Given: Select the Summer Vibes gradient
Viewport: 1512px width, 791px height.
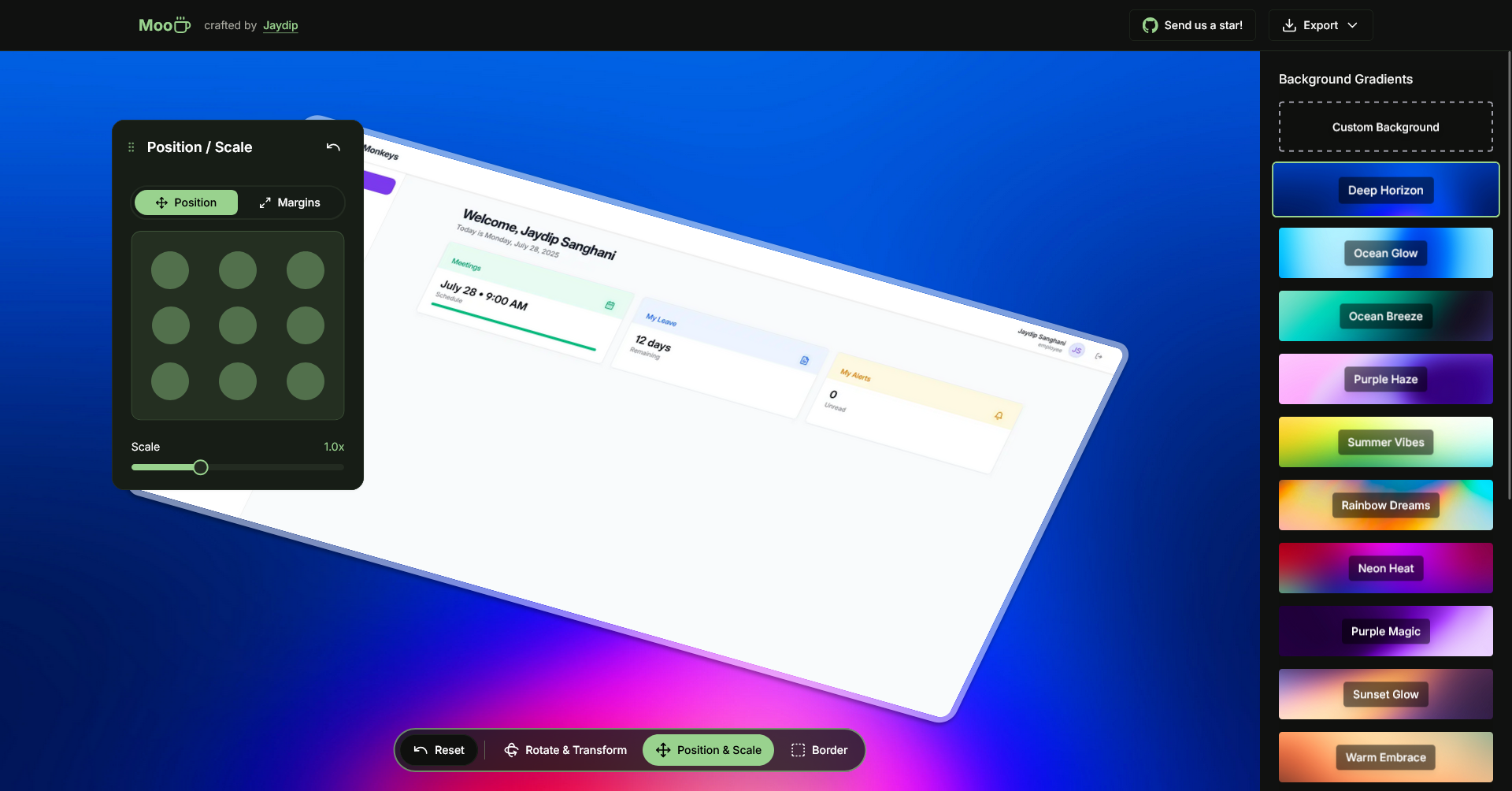Looking at the screenshot, I should 1385,442.
